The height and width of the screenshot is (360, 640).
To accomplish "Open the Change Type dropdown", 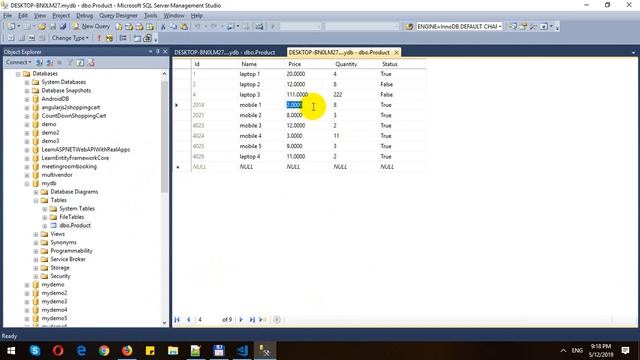I will [70, 38].
